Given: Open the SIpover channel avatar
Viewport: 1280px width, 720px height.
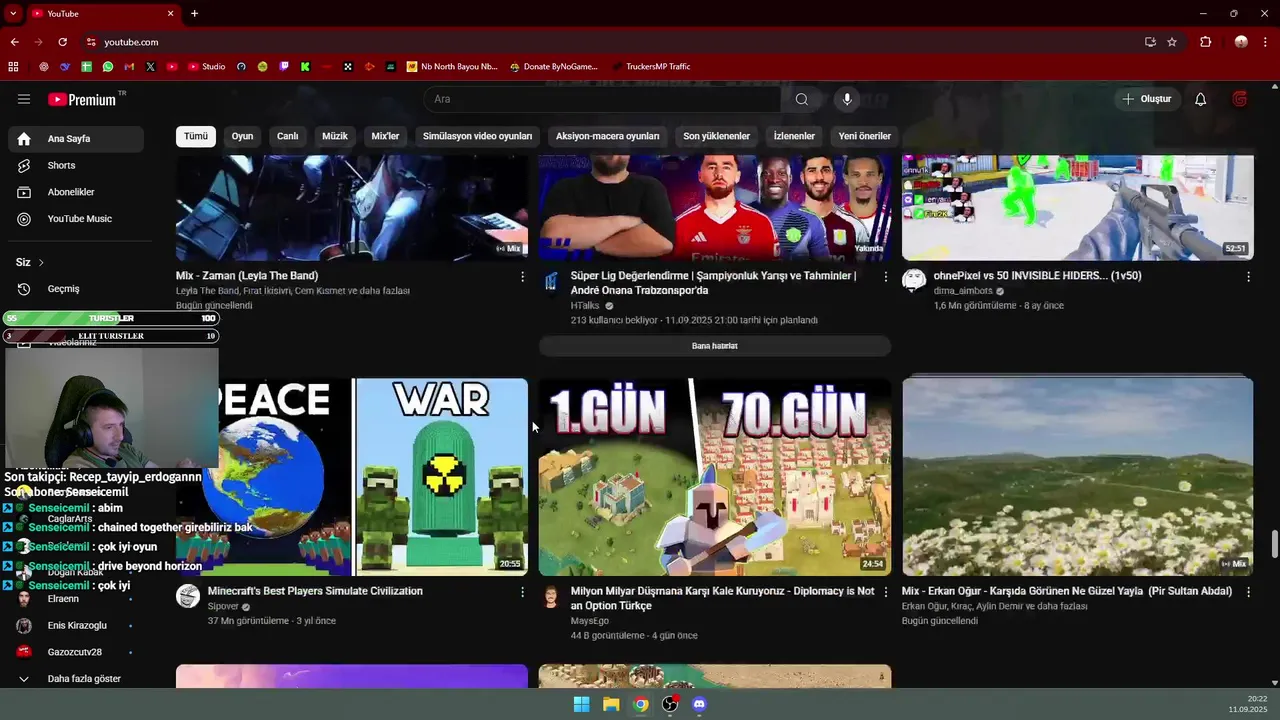Looking at the screenshot, I should pyautogui.click(x=188, y=596).
